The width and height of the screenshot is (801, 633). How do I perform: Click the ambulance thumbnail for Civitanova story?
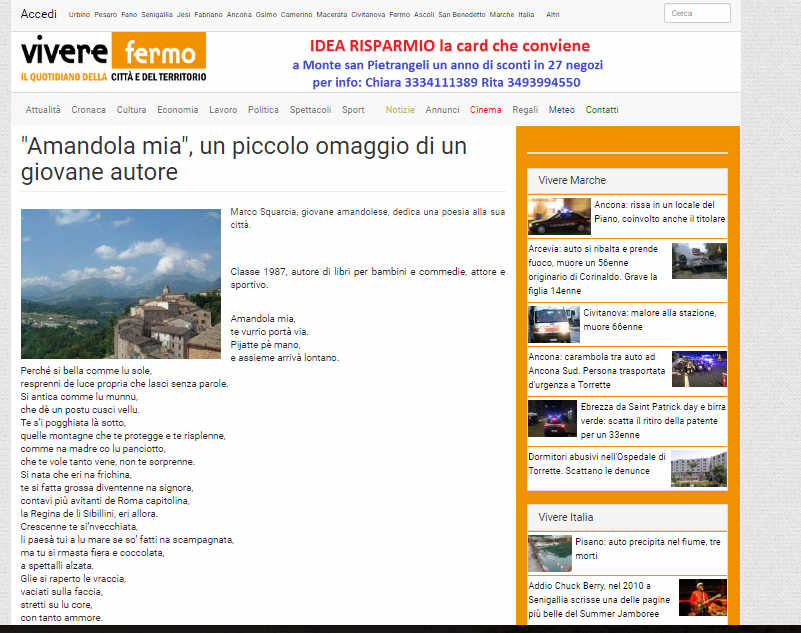[553, 324]
